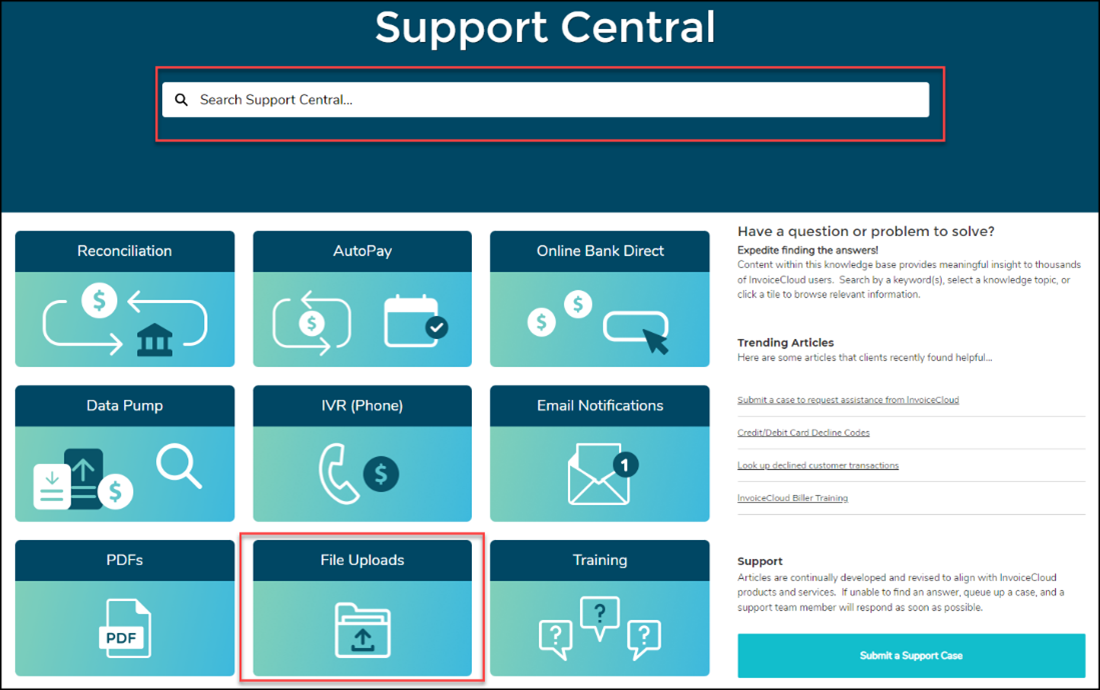1100x690 pixels.
Task: Click the 'Expedite finding the answers!' text
Action: point(807,250)
